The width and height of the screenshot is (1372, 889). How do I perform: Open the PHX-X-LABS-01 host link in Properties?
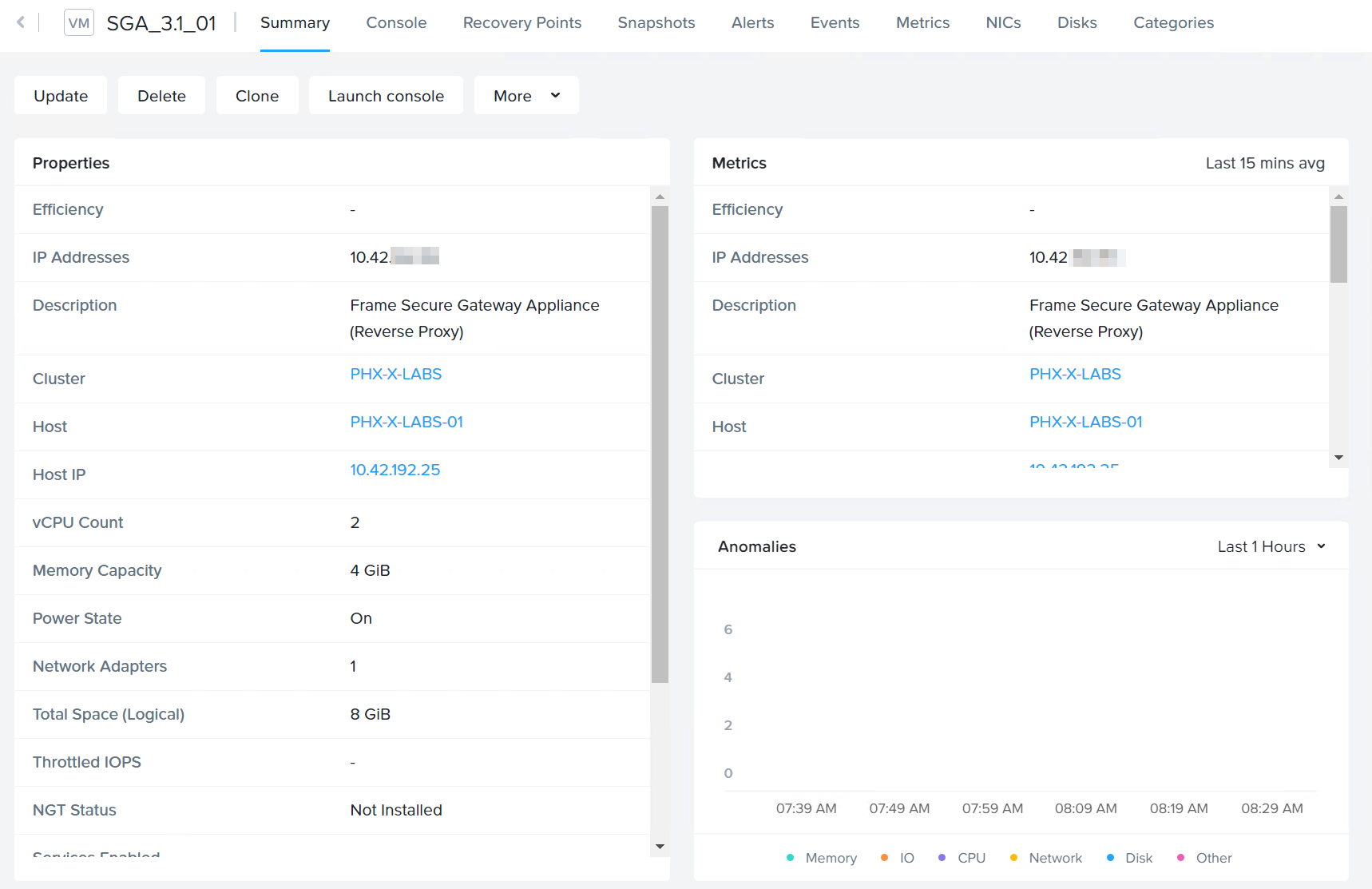point(406,422)
